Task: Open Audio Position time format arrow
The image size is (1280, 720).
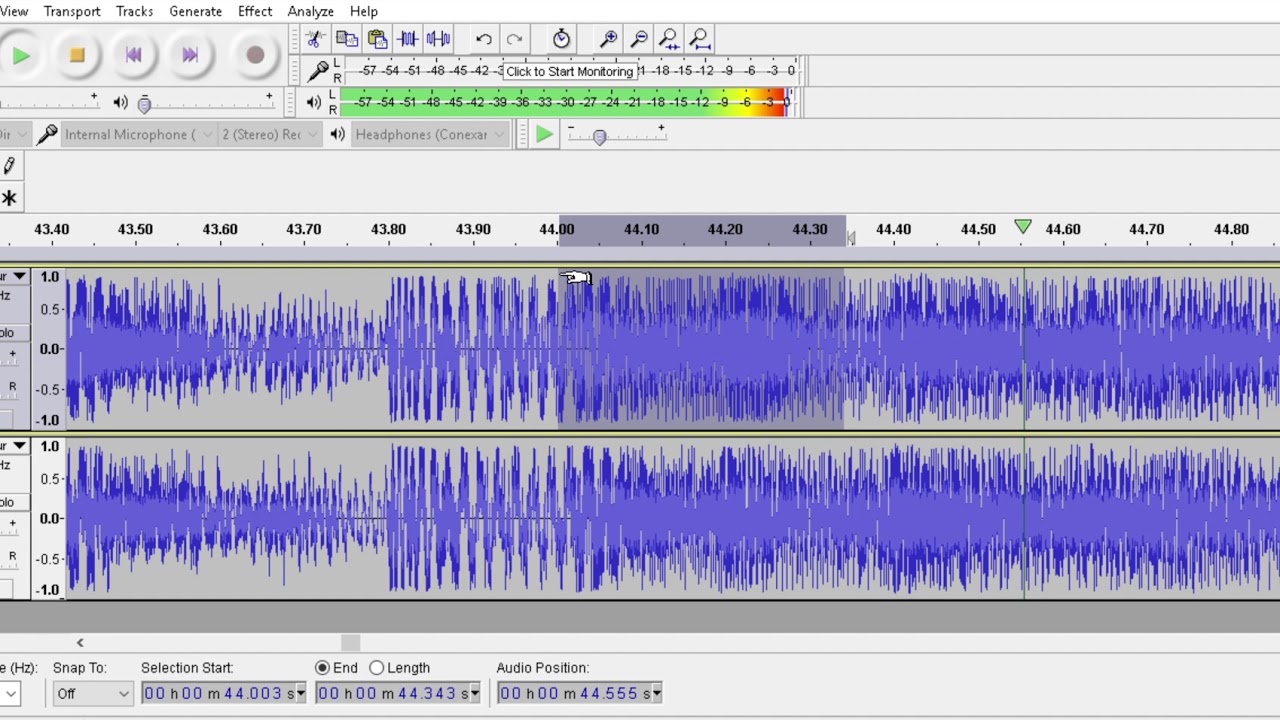Action: pos(657,694)
